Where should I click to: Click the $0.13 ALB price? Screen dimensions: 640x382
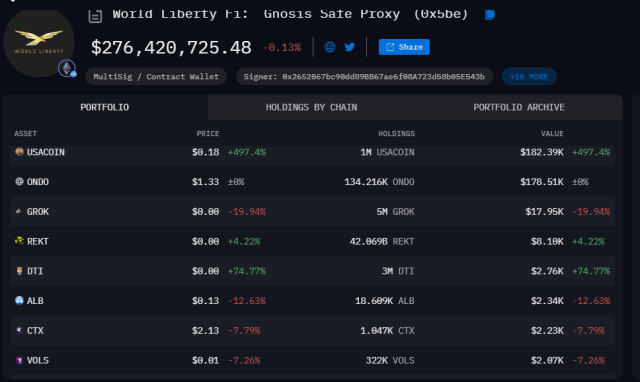(x=205, y=301)
